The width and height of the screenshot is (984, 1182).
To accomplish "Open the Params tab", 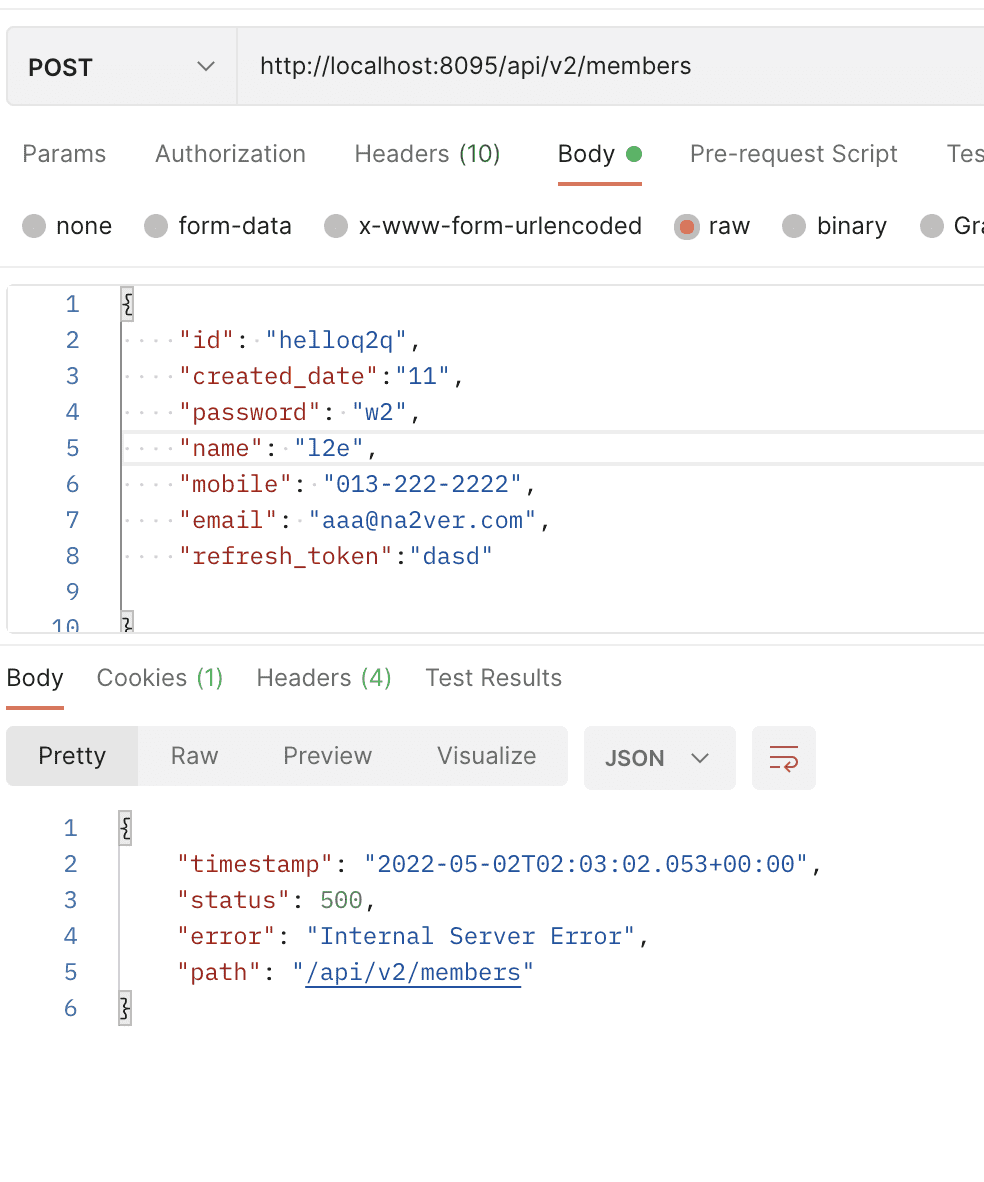I will [x=64, y=154].
